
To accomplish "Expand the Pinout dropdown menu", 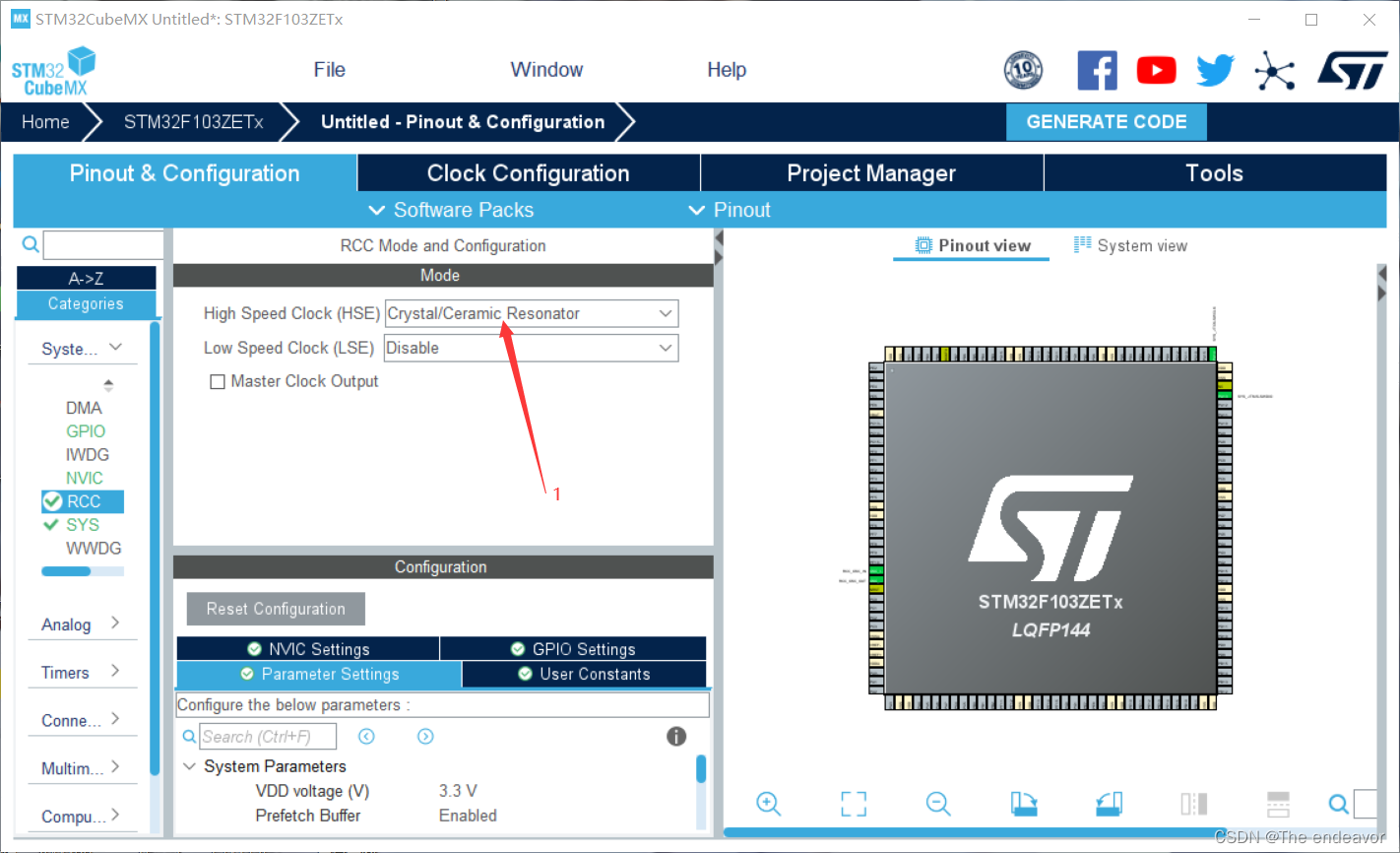I will pos(729,210).
